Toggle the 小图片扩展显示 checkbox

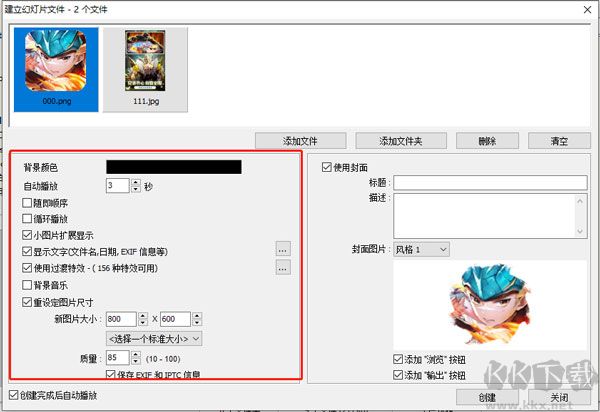(x=27, y=235)
